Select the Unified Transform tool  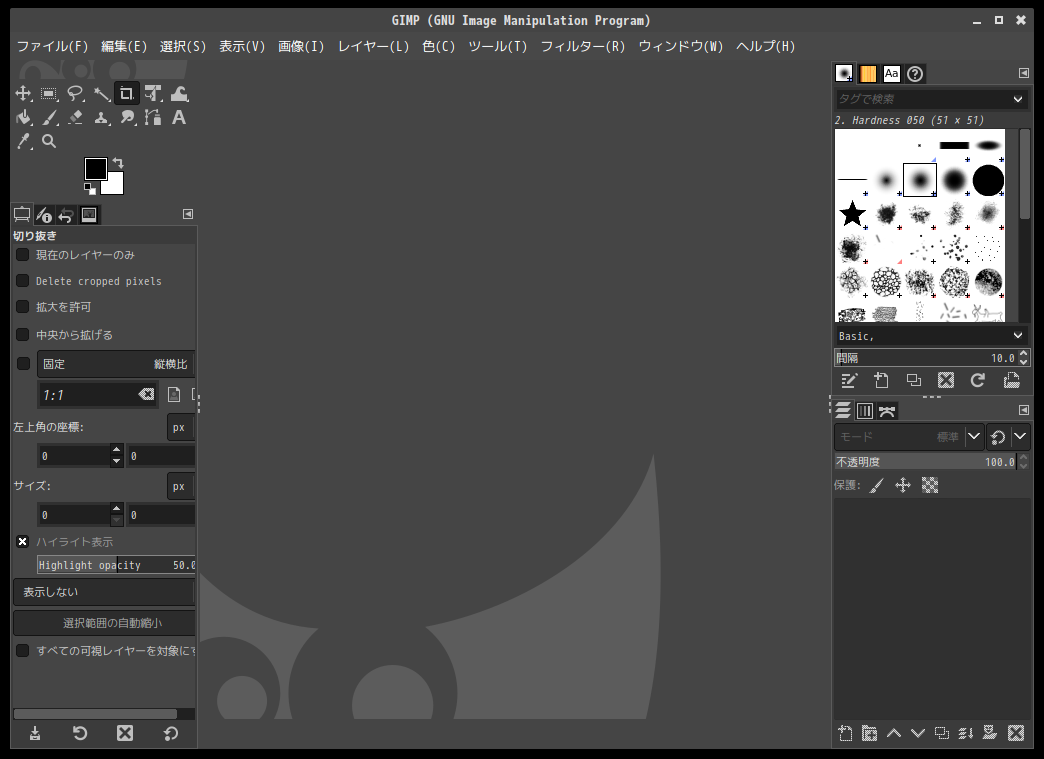153,94
